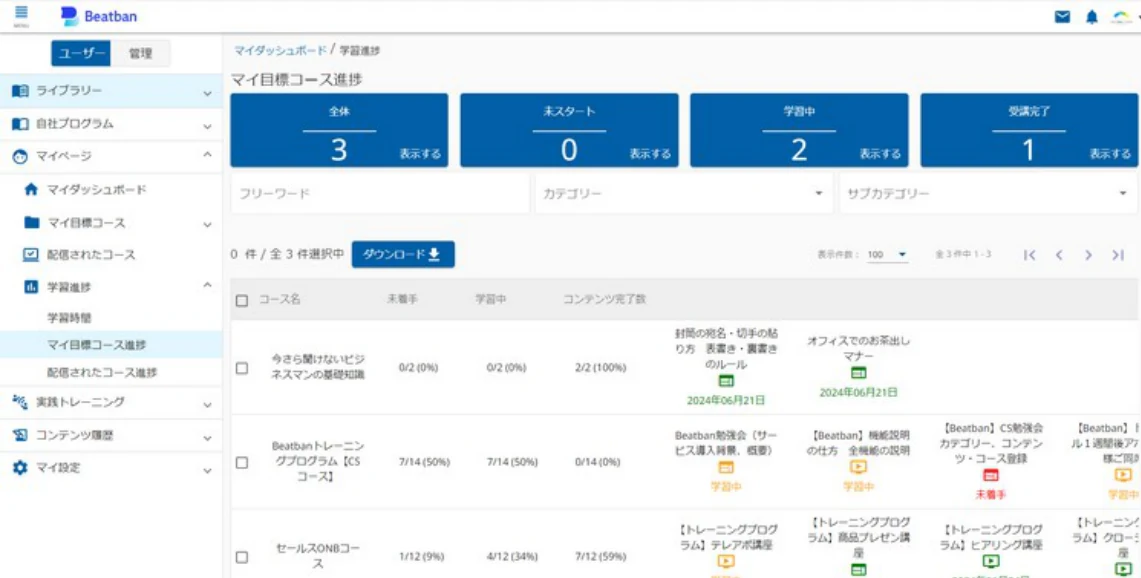This screenshot has width=1141, height=578.
Task: Click the 7/14 (50%) 未着手 cell
Action: pyautogui.click(x=424, y=462)
